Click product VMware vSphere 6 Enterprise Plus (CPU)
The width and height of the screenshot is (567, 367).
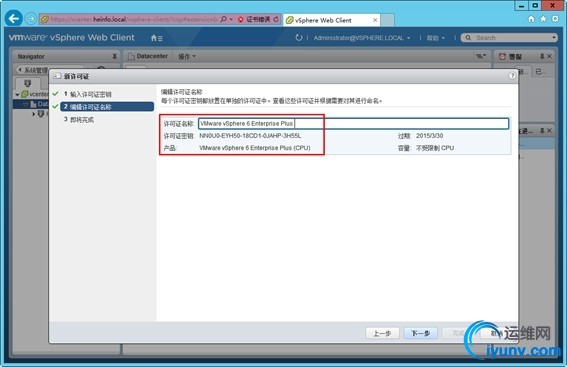pyautogui.click(x=255, y=148)
